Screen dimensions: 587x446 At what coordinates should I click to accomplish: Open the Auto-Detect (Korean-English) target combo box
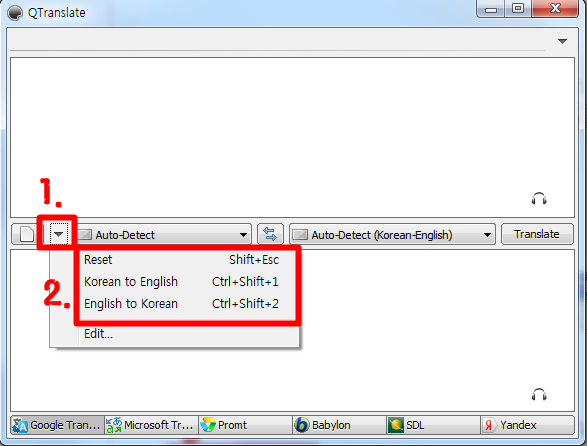392,235
